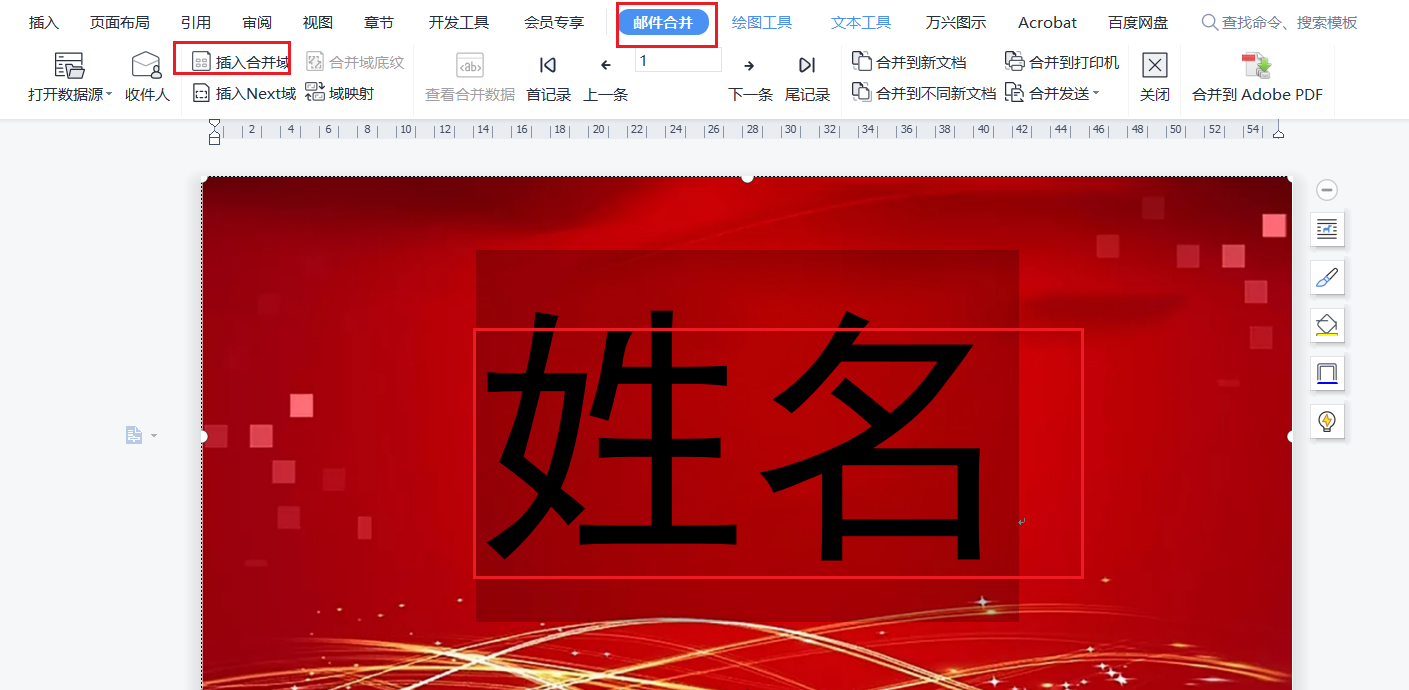Click 合并到新文档 merge to new document

909,62
